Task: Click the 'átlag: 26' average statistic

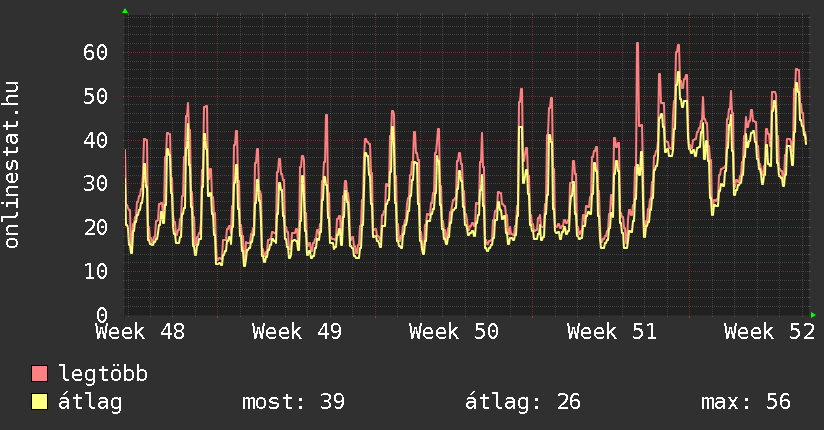Action: click(522, 402)
